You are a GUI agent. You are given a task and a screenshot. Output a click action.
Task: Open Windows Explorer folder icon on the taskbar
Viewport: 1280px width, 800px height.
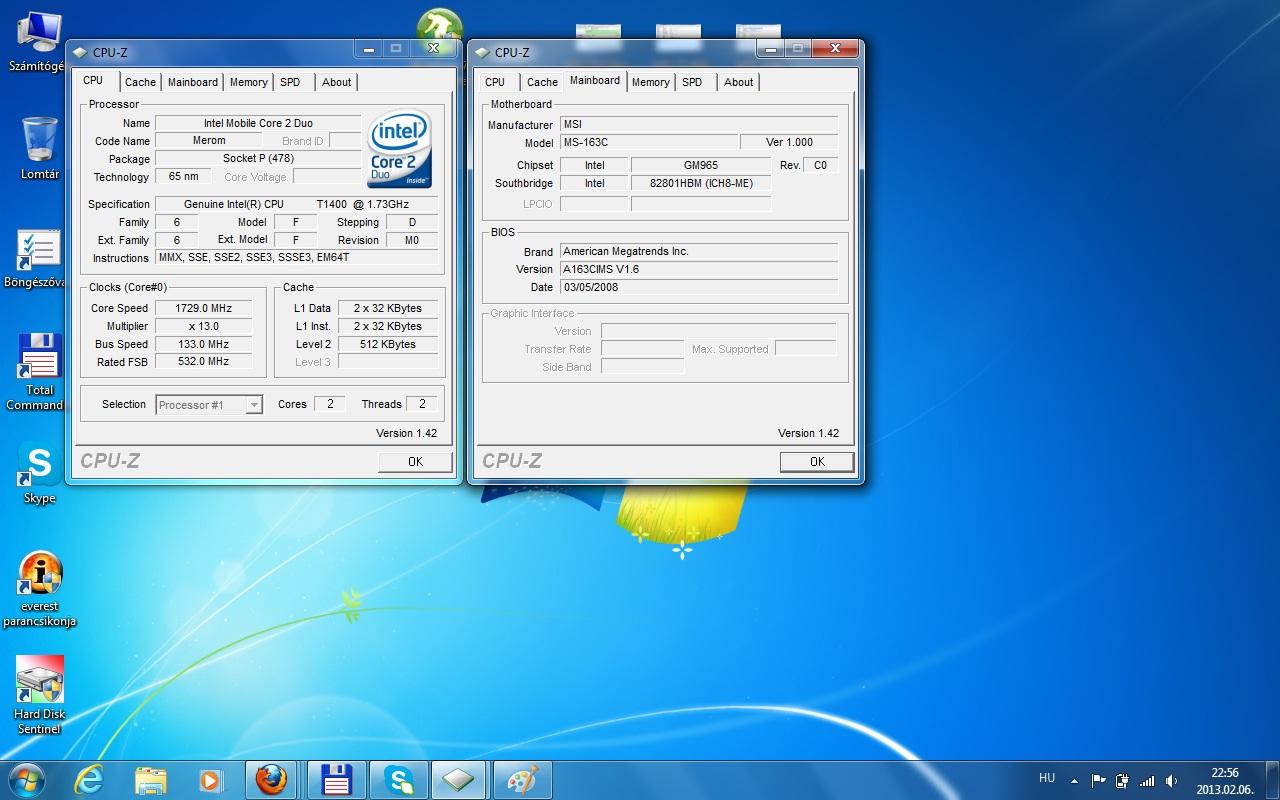click(x=150, y=780)
